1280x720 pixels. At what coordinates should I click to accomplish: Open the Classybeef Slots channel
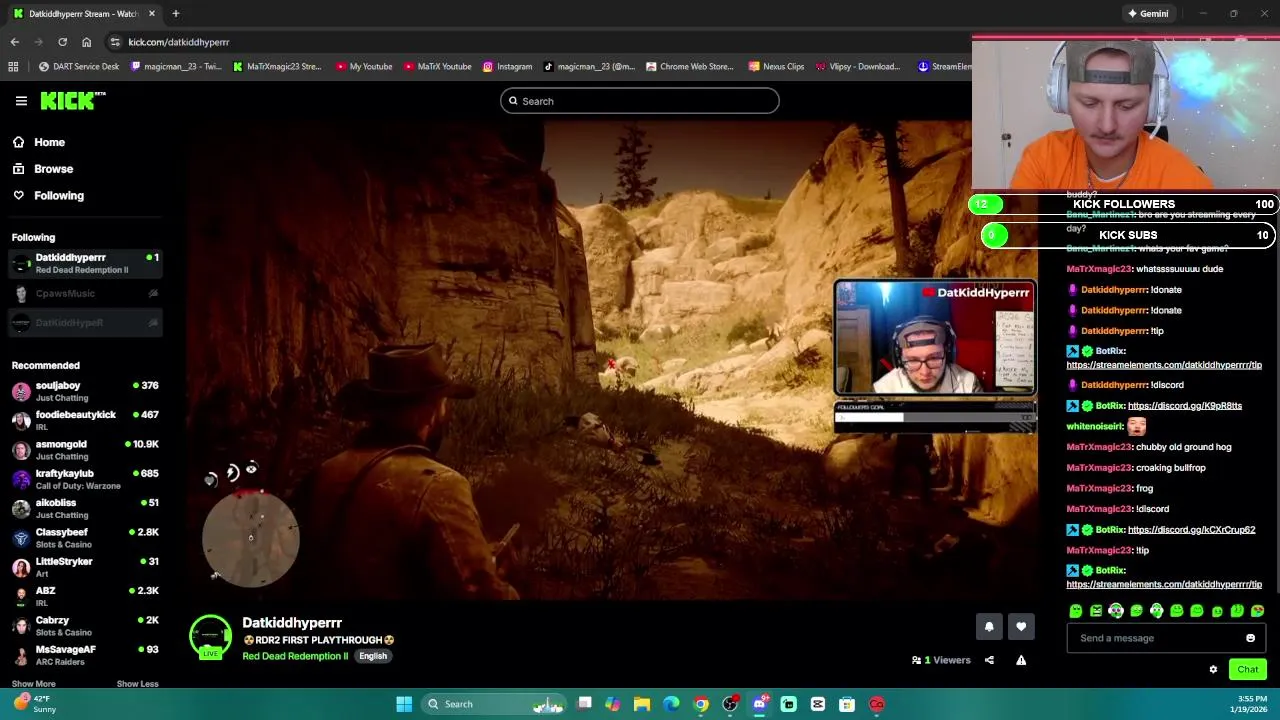tap(85, 538)
